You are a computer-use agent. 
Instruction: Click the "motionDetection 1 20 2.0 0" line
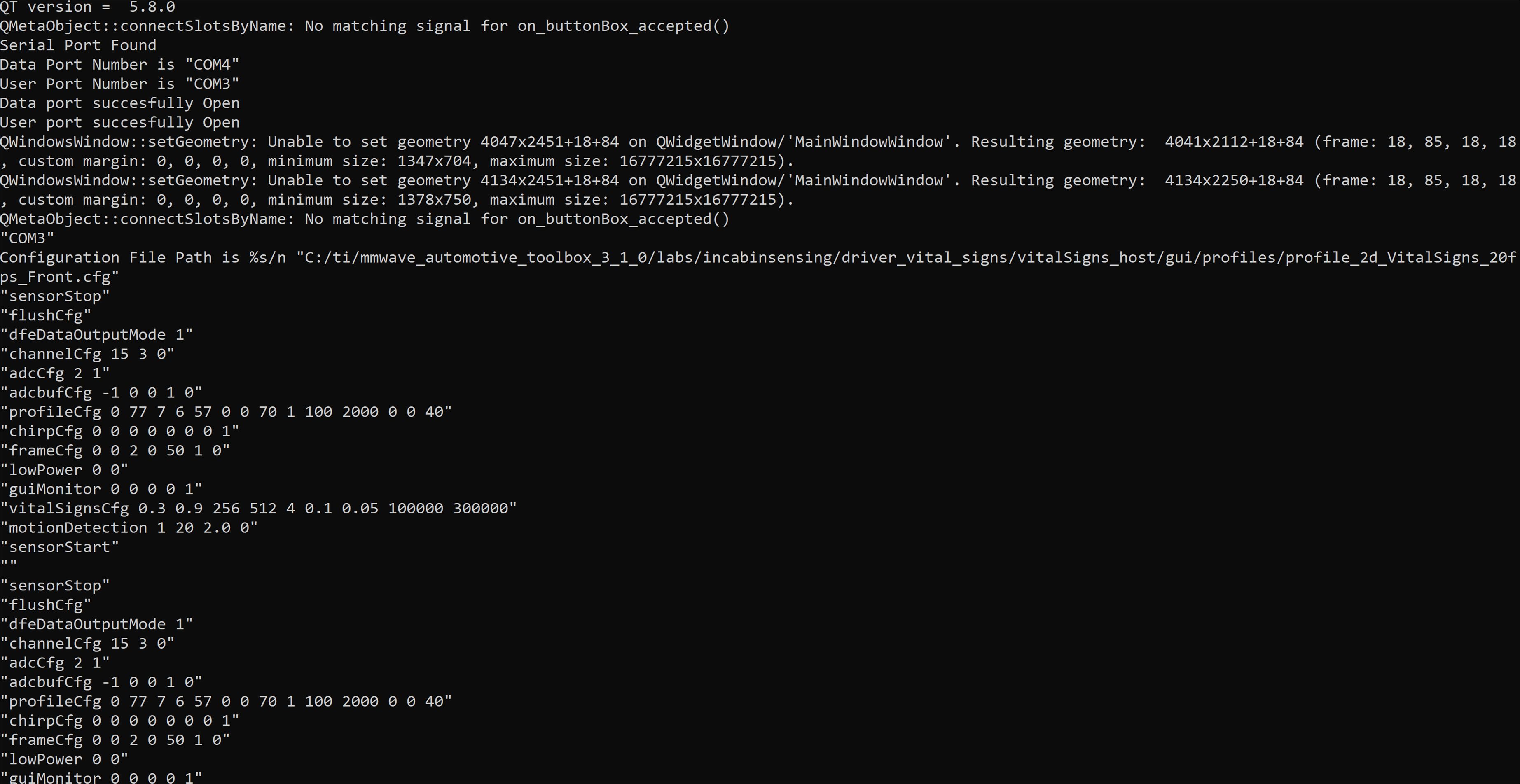129,528
